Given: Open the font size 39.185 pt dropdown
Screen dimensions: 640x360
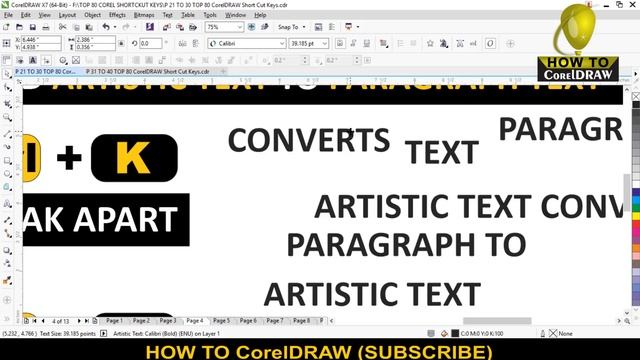Looking at the screenshot, I should point(324,43).
